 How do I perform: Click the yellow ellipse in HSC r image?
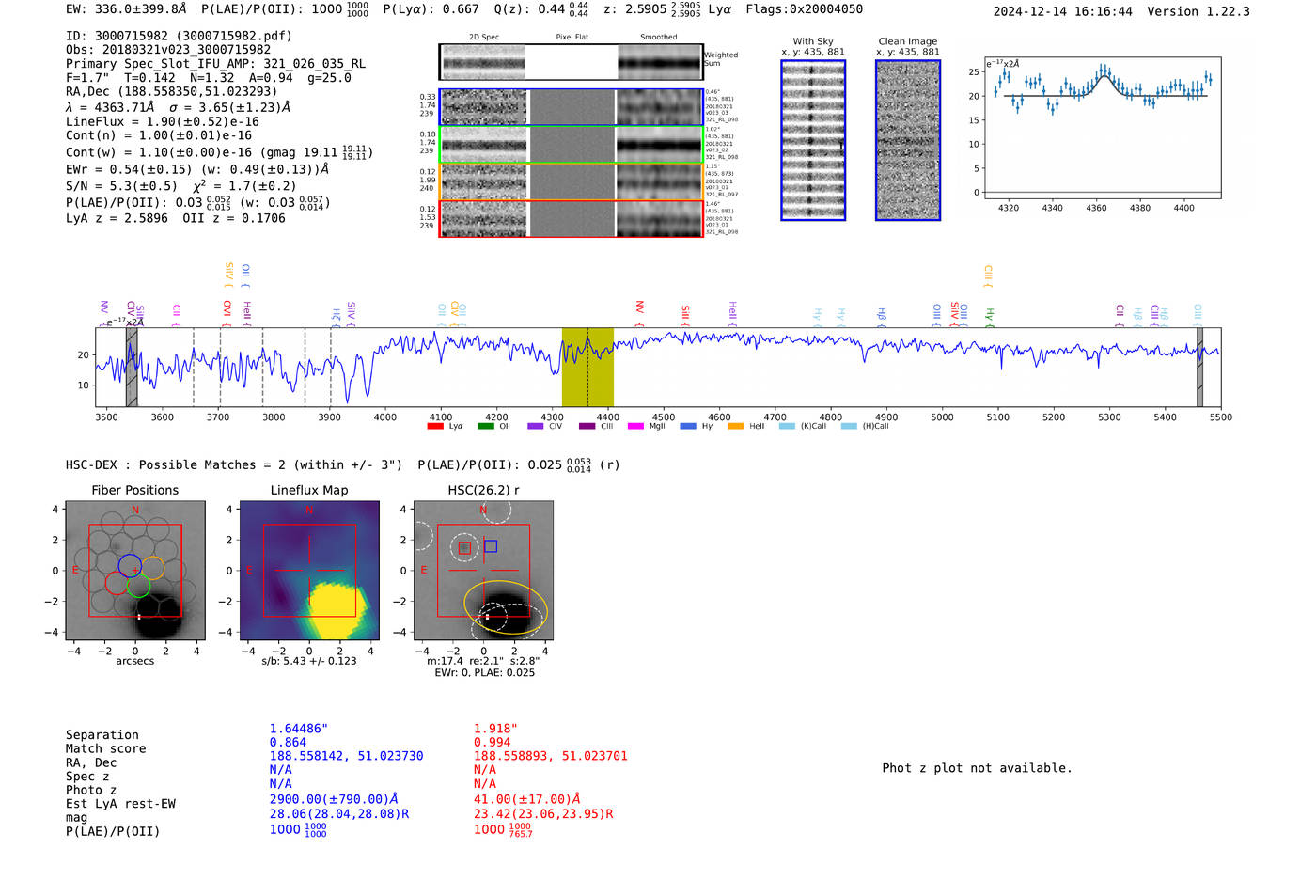[506, 607]
